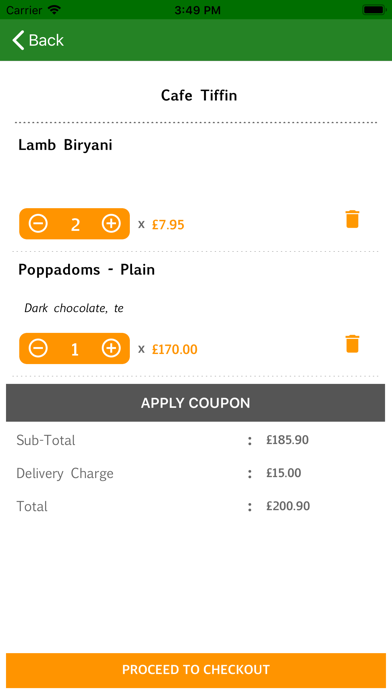Tap the Cafe Tiffin restaurant name

199,95
